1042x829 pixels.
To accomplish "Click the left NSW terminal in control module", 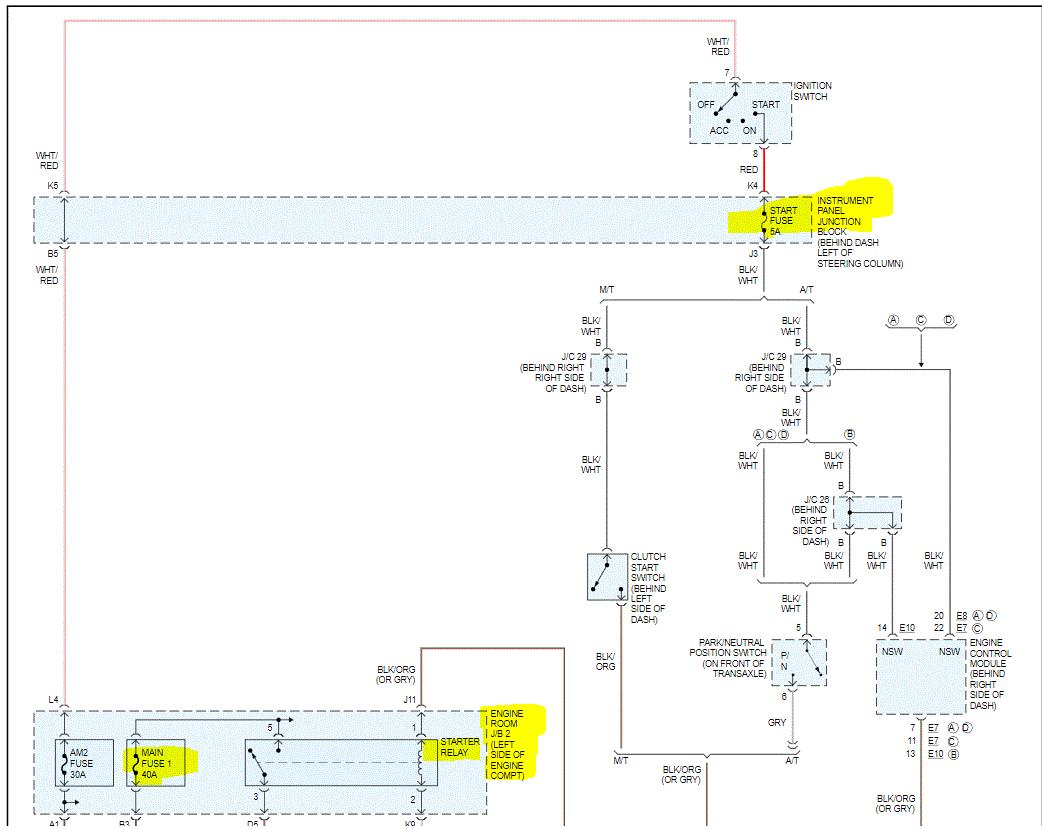I will (x=892, y=651).
